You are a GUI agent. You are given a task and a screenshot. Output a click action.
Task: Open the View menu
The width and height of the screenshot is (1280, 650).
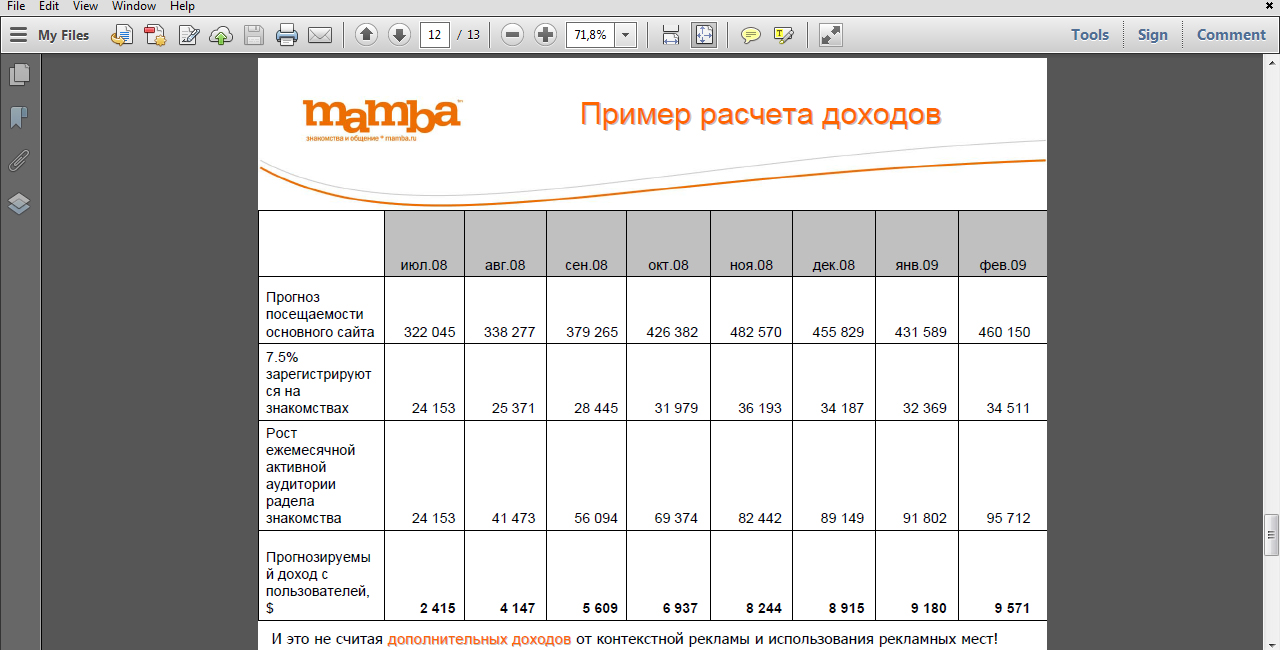[x=85, y=6]
